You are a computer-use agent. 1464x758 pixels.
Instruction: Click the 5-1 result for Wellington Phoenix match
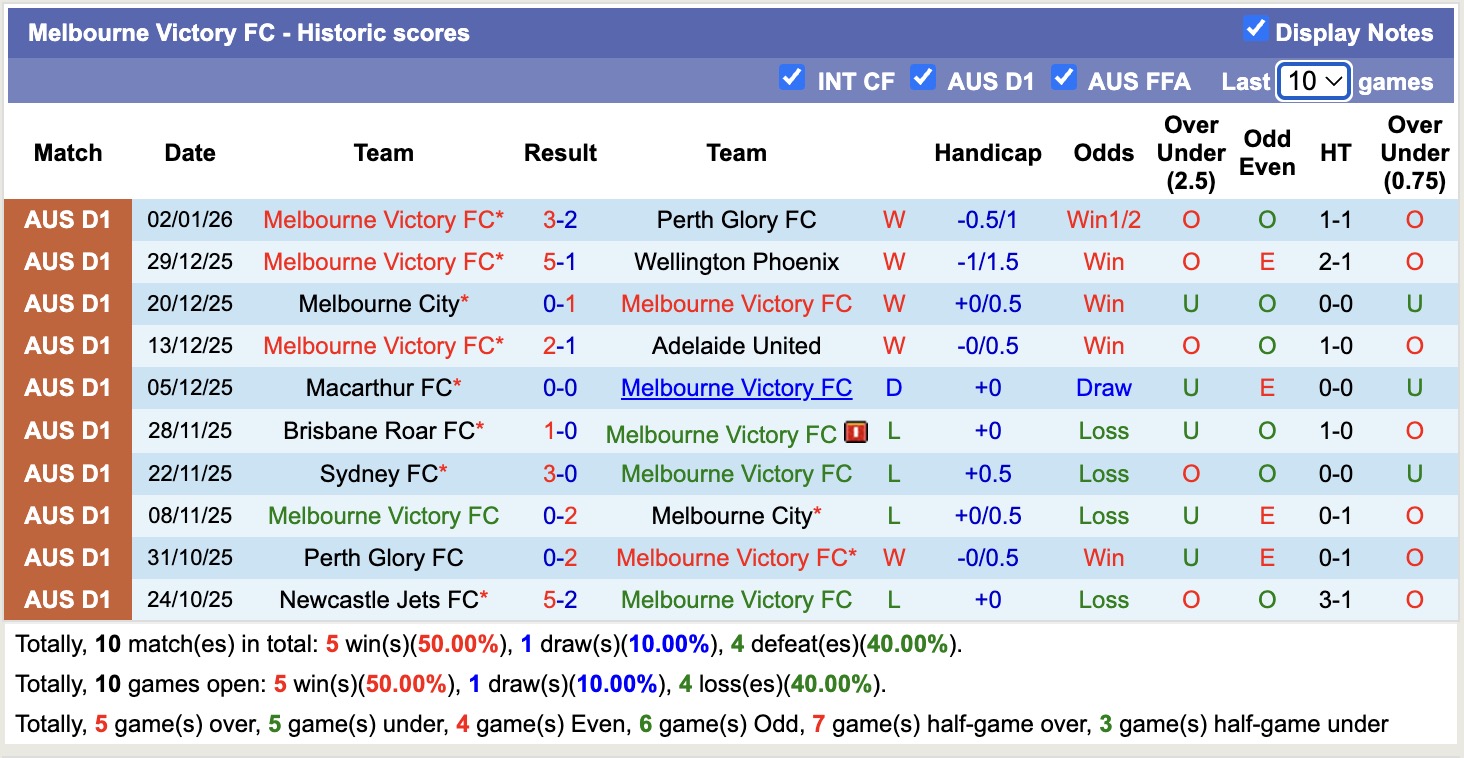560,262
